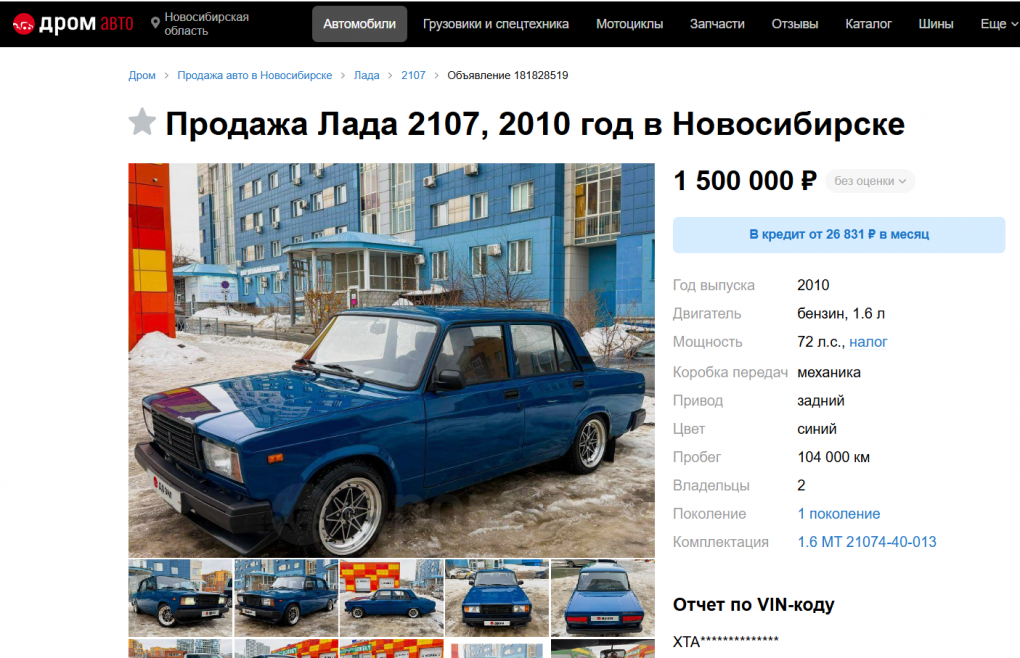Expand the без оценки price rating dropdown
Viewport: 1020px width, 658px height.
coord(870,181)
